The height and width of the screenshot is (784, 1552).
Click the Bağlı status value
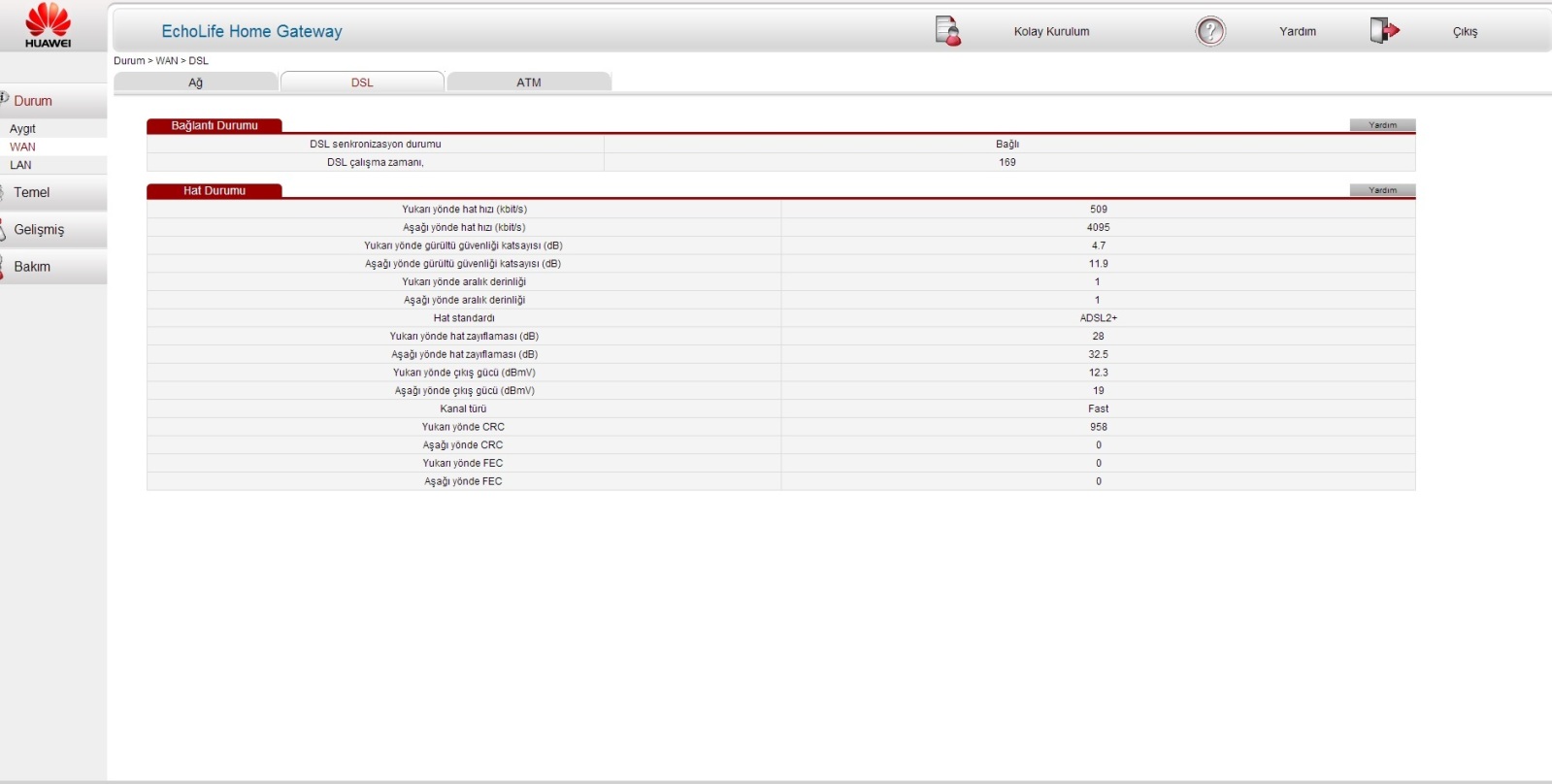(x=1007, y=144)
